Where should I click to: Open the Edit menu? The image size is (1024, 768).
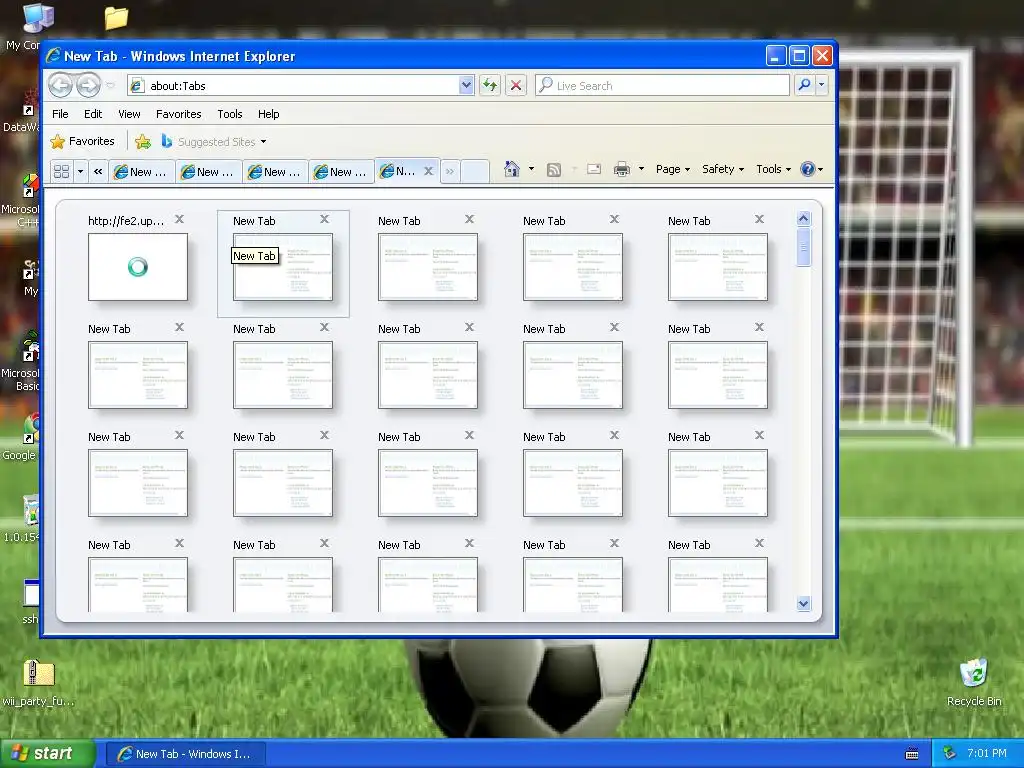tap(93, 114)
